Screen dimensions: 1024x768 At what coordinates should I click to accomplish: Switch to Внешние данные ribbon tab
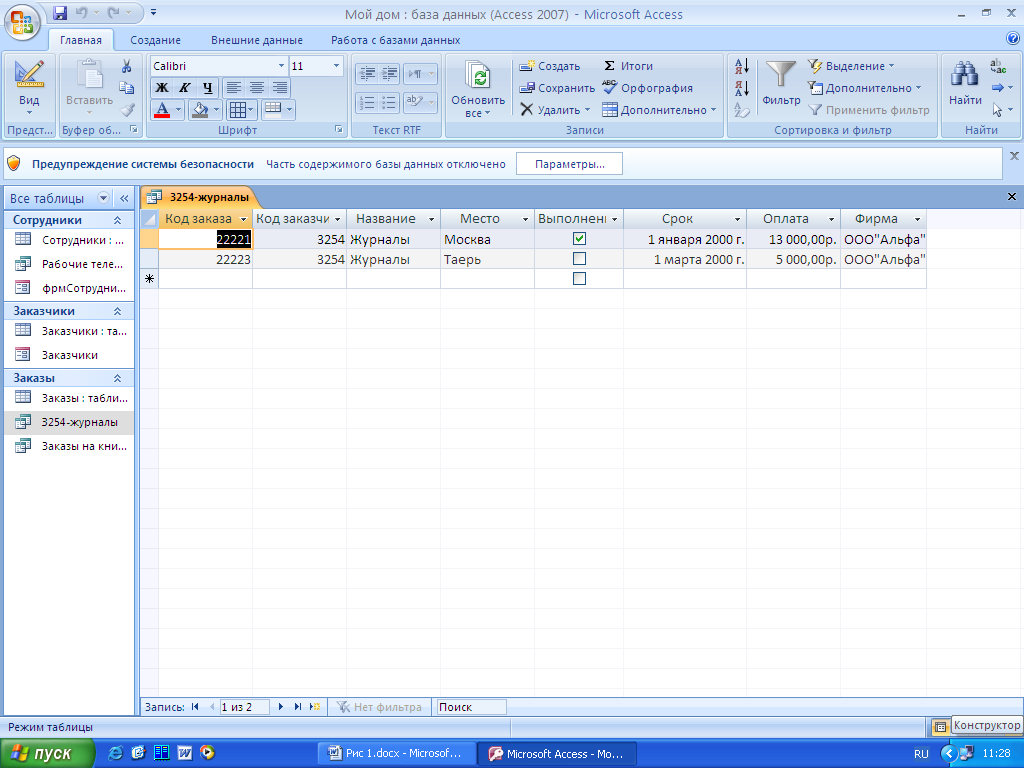click(257, 40)
